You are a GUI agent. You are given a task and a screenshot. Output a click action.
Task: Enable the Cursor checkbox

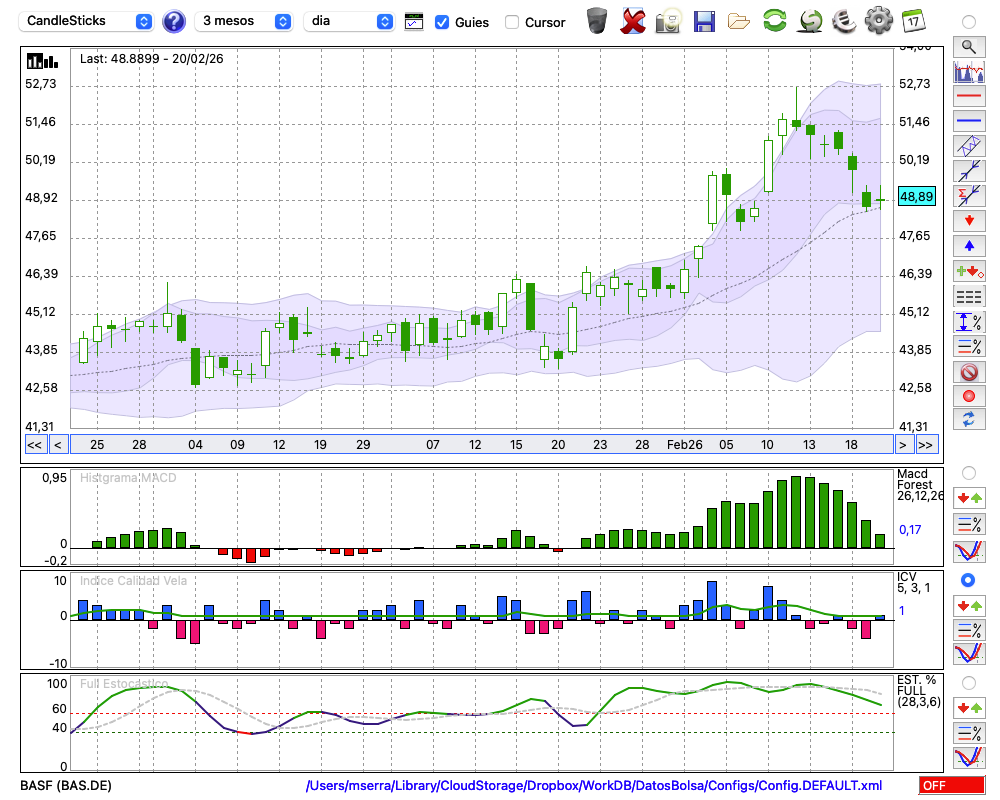512,22
